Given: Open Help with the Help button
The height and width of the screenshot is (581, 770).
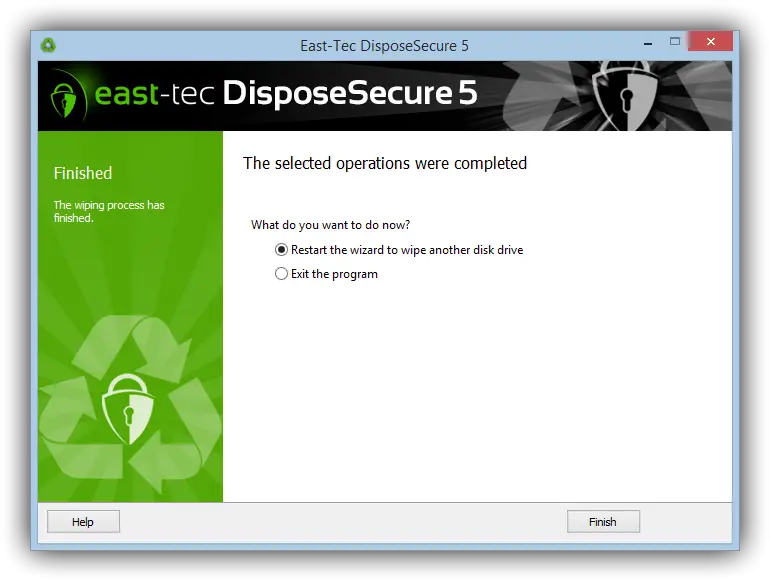Looking at the screenshot, I should click(x=83, y=522).
